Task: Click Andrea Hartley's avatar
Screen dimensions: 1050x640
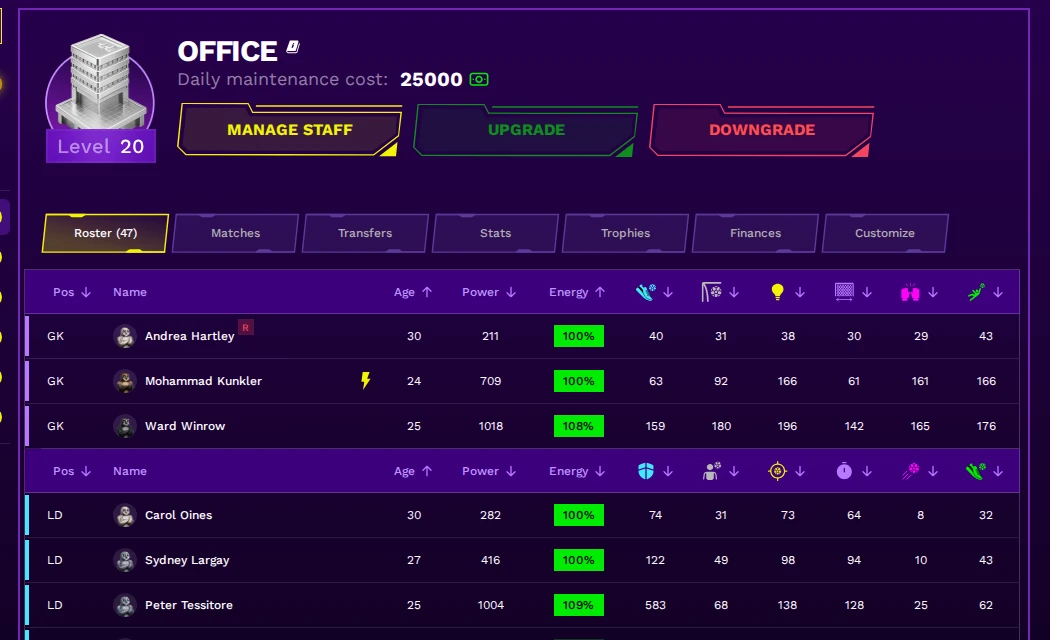Action: 125,336
